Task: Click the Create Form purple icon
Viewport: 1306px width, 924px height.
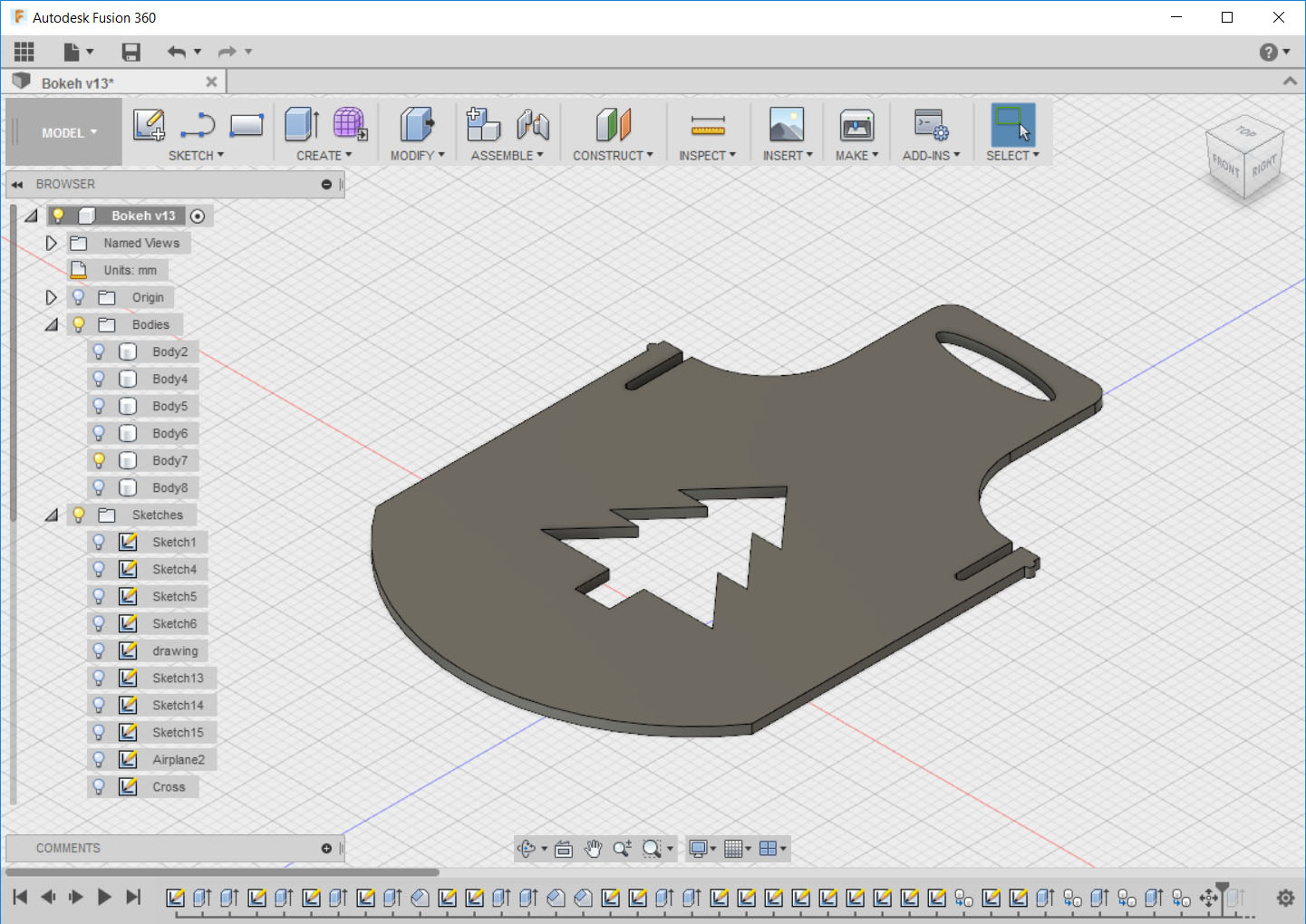Action: tap(350, 124)
